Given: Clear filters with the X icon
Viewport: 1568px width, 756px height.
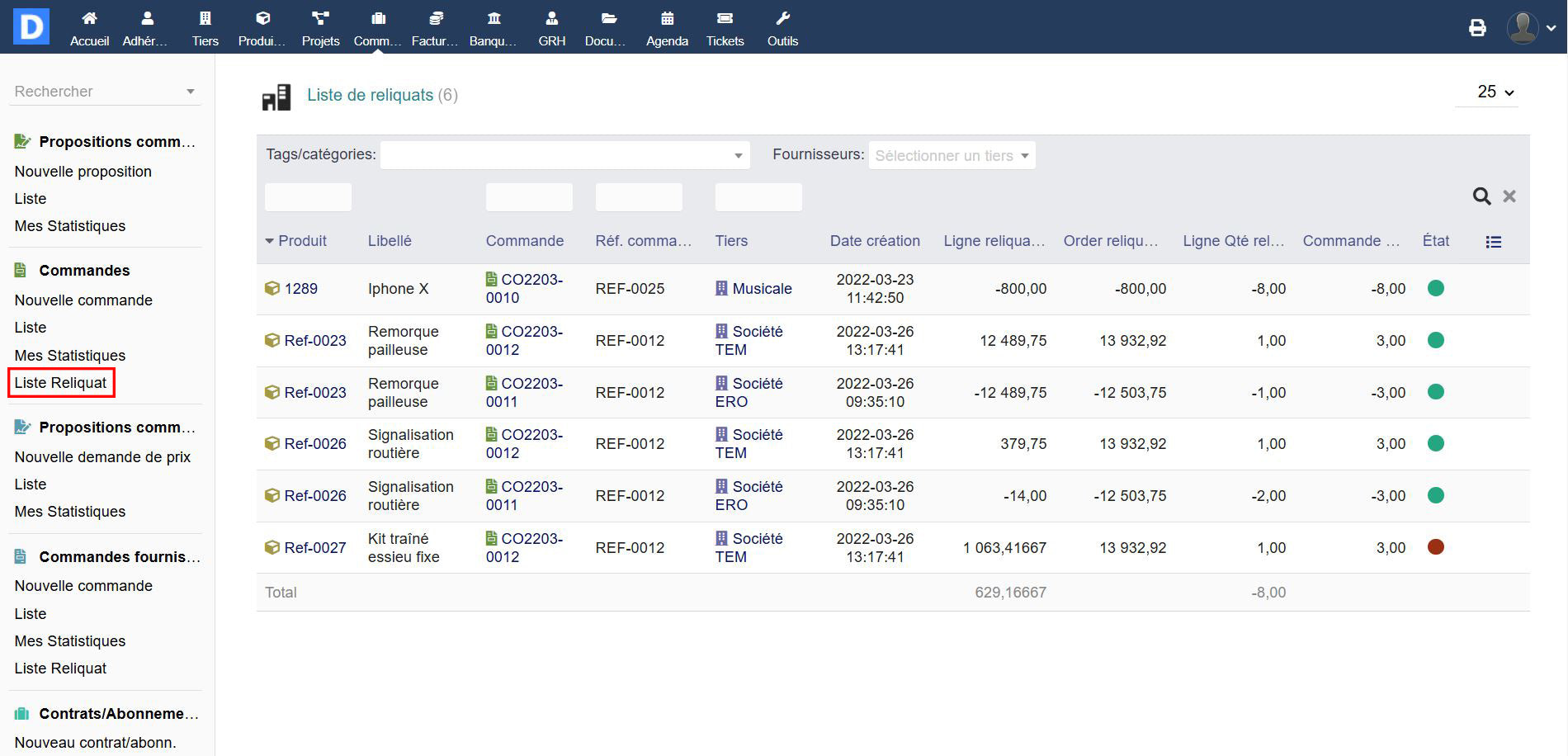Looking at the screenshot, I should (x=1509, y=196).
